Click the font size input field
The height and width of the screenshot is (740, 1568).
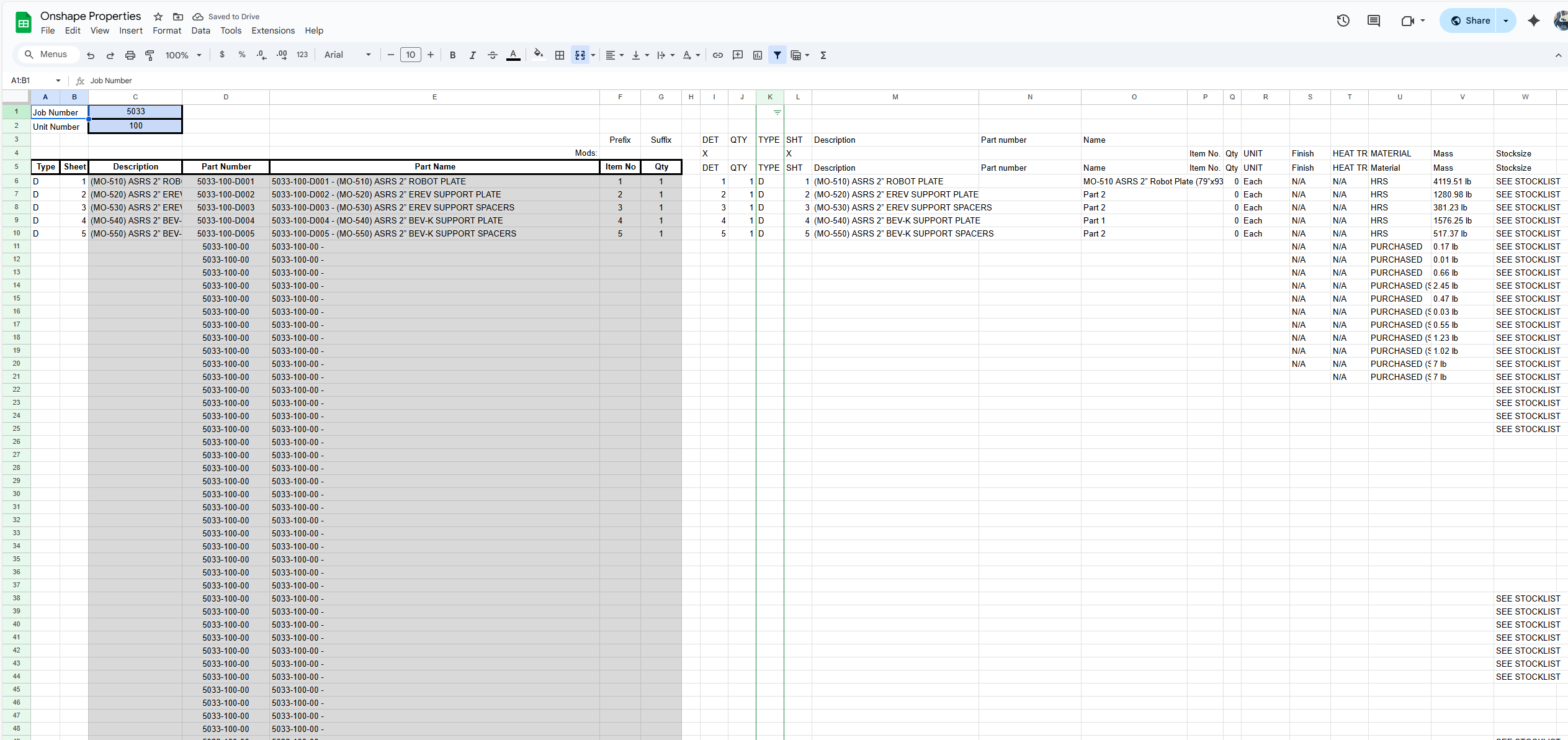410,55
